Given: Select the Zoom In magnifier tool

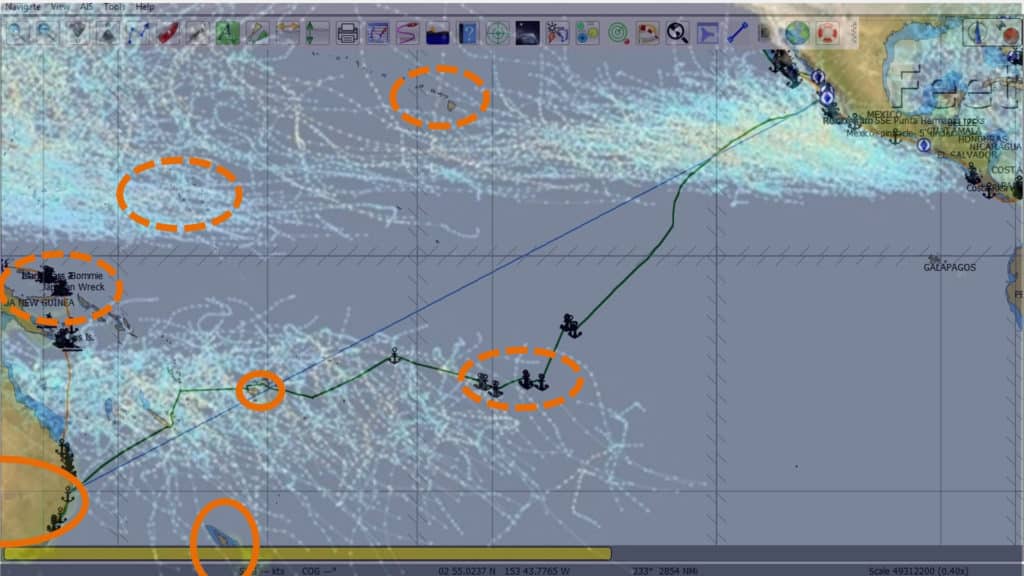Looking at the screenshot, I should (15, 33).
